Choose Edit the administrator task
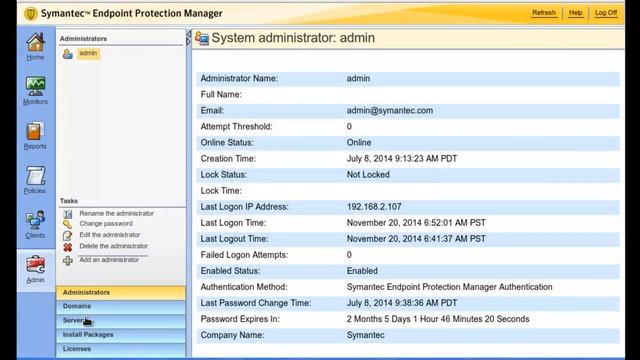Viewport: 640px width, 360px height. 109,235
